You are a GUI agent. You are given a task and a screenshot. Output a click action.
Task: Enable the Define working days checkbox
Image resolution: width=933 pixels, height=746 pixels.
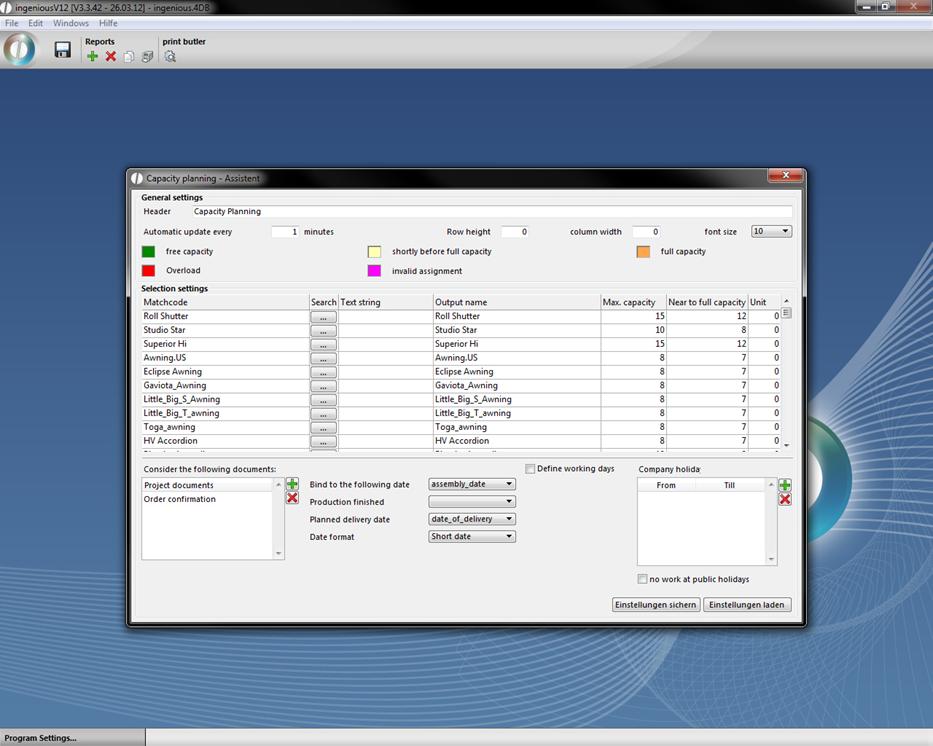click(531, 468)
